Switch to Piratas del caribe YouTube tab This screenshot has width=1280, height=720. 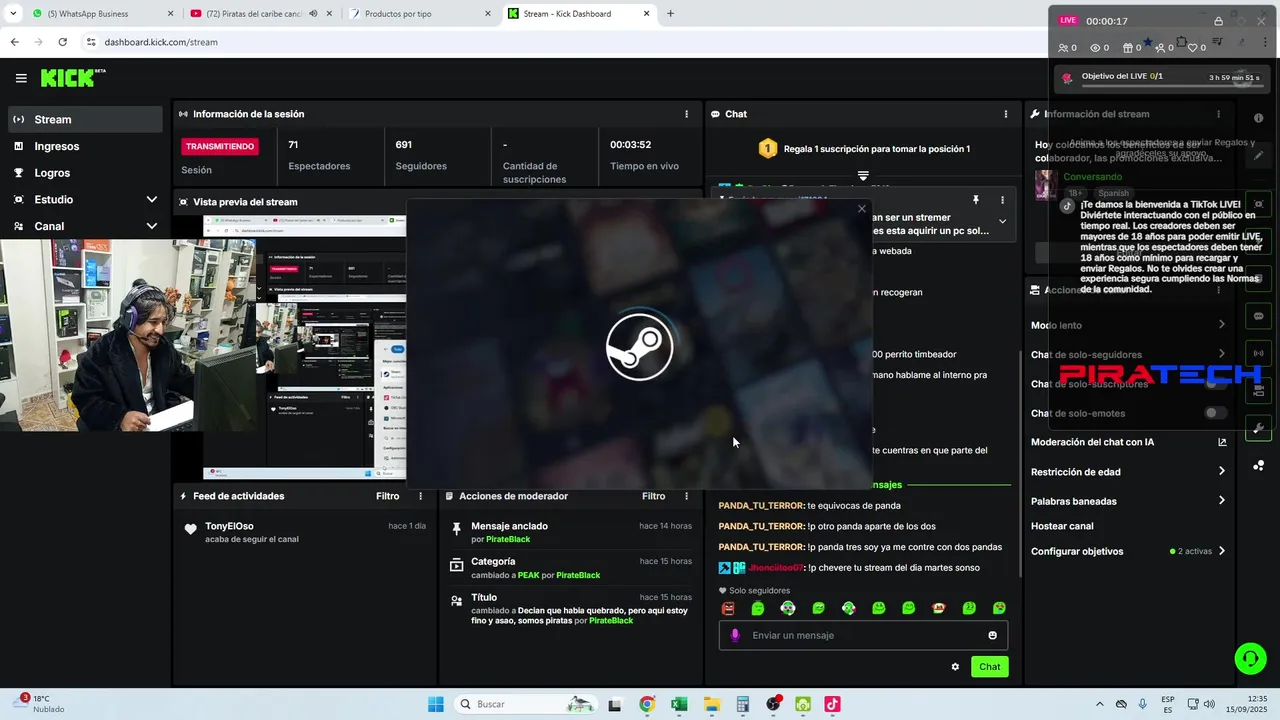click(262, 14)
